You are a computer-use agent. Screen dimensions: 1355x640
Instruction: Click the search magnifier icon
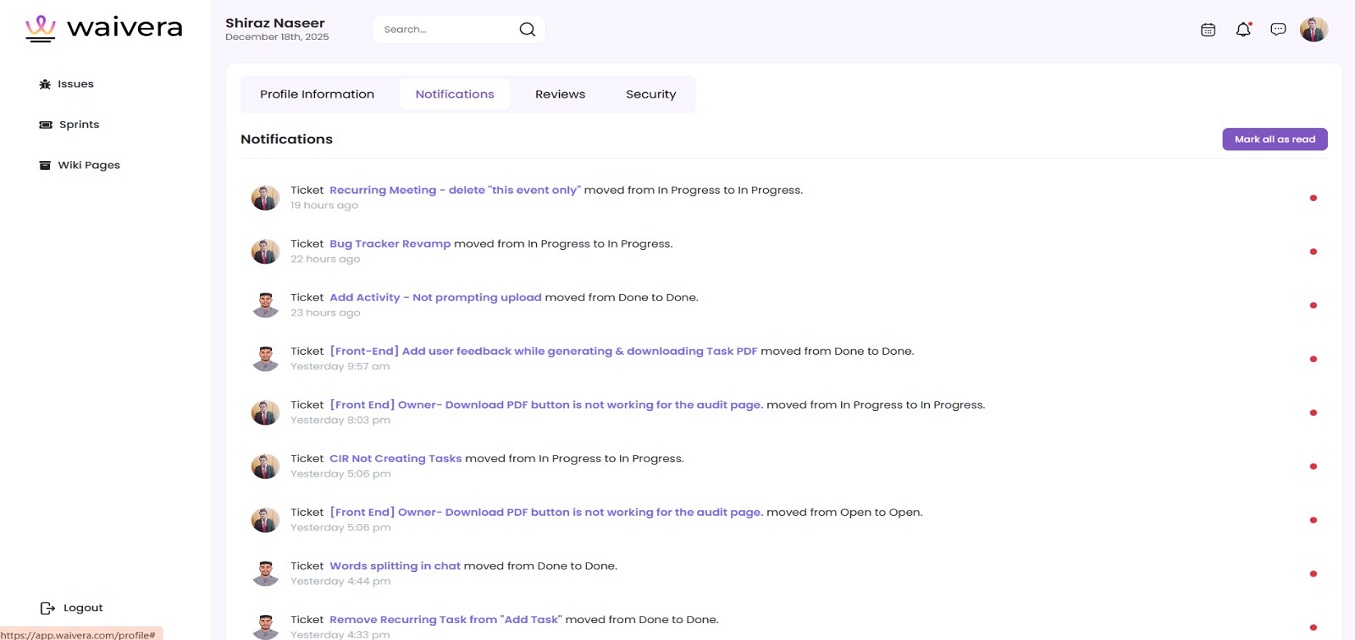click(x=527, y=30)
